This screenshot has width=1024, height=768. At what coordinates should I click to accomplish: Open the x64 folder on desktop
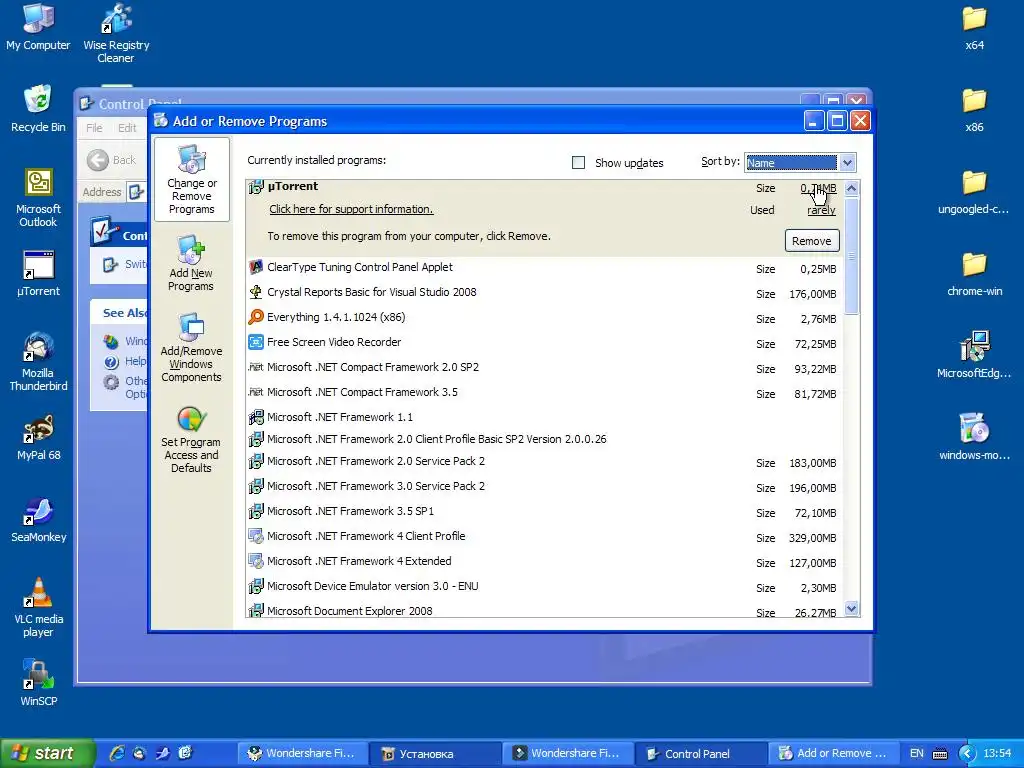[x=974, y=27]
